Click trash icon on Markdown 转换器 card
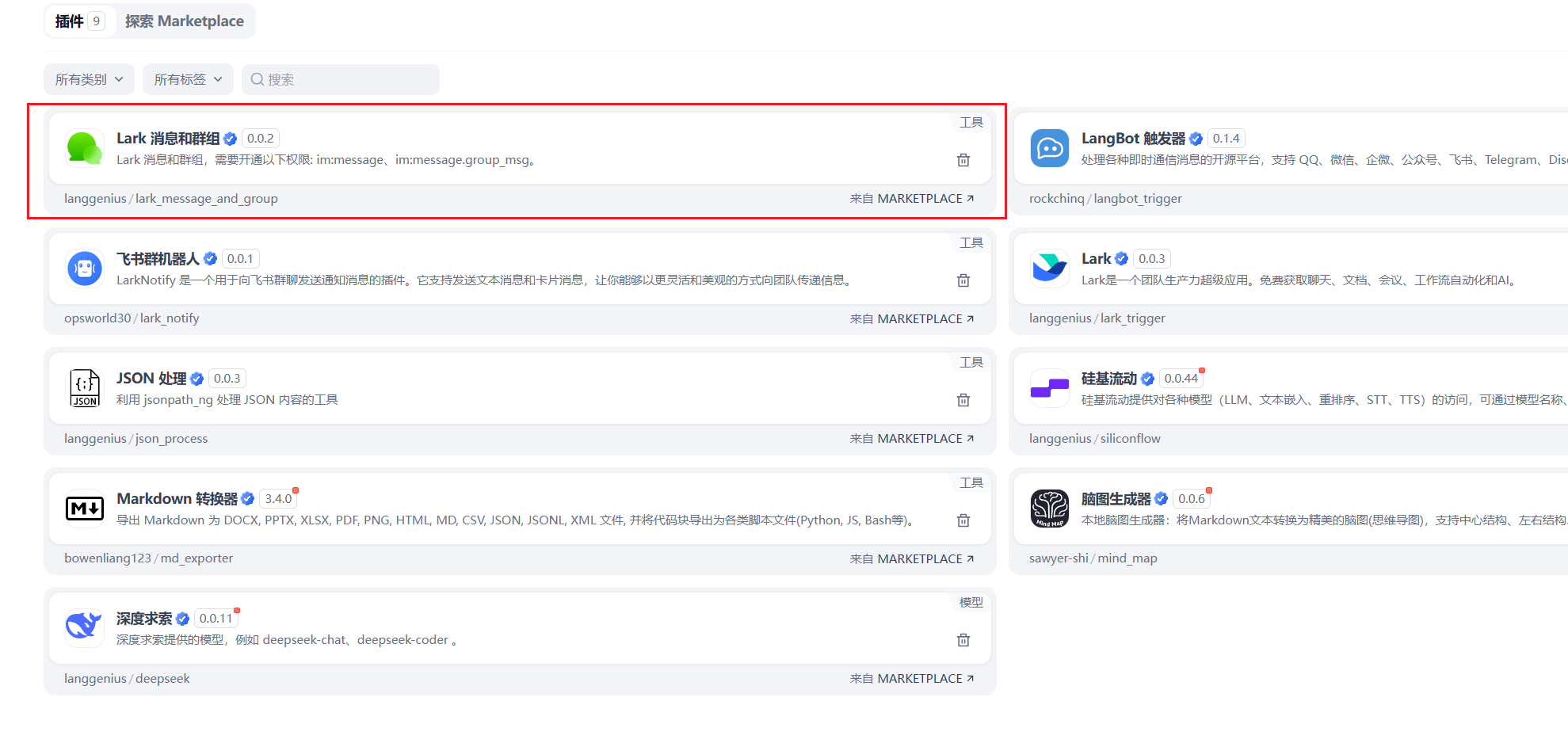1568x743 pixels. 963,520
